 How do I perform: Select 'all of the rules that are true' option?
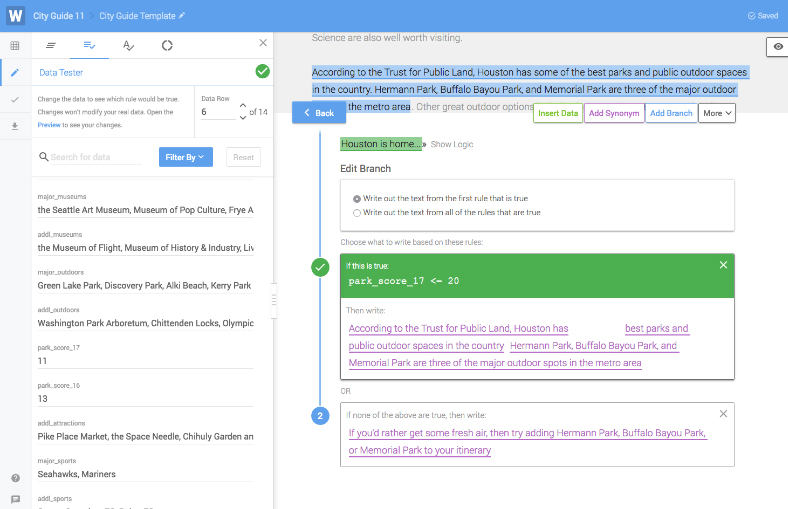(358, 212)
